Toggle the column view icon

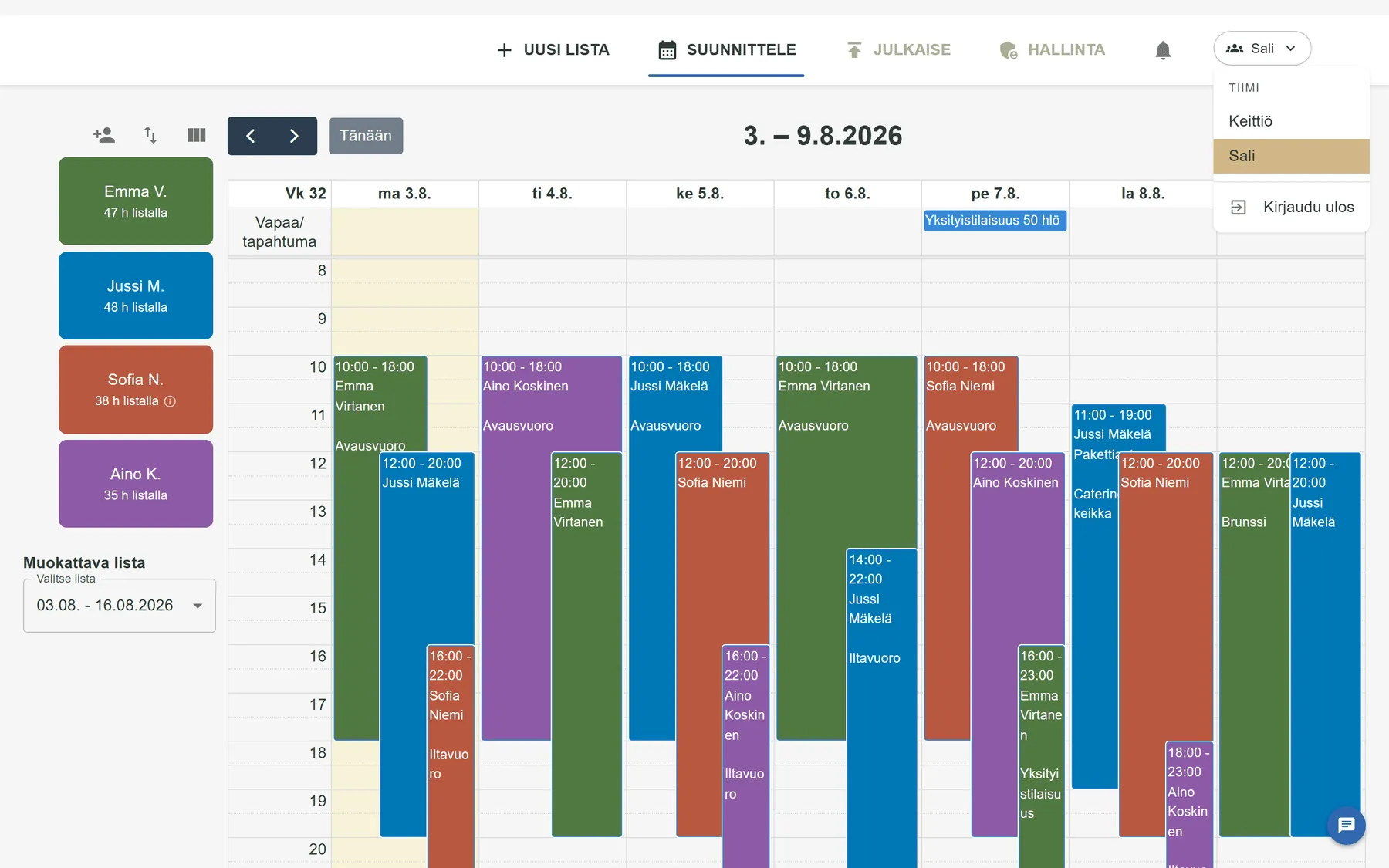pos(197,136)
